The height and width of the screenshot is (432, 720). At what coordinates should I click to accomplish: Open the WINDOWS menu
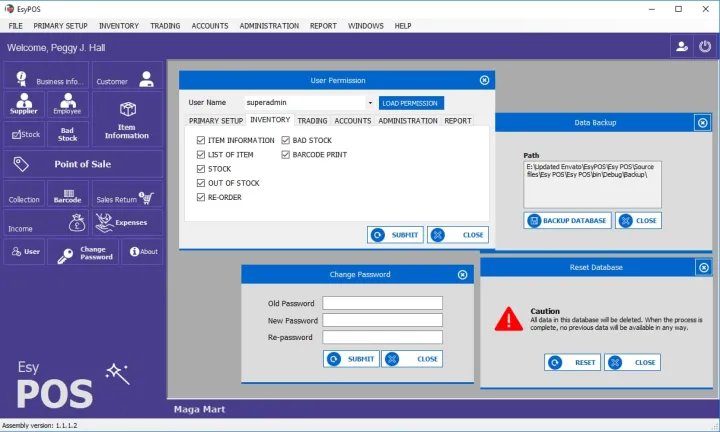[366, 26]
